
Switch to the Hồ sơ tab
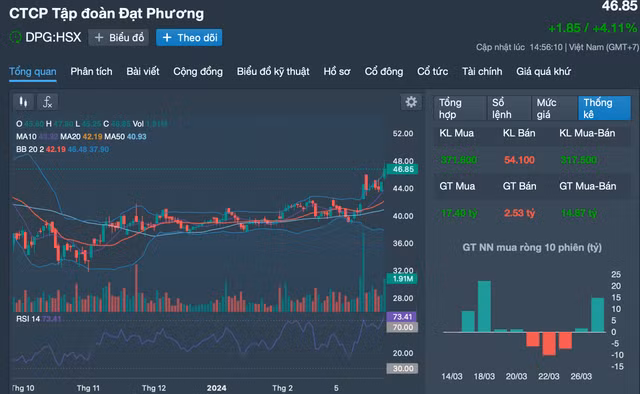pos(337,71)
